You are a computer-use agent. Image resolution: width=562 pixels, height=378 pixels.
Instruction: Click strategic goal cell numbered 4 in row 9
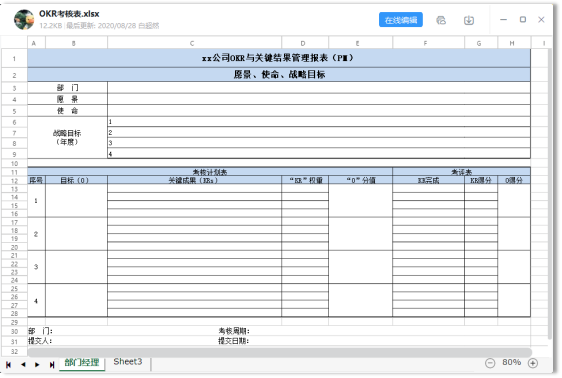tap(319, 154)
